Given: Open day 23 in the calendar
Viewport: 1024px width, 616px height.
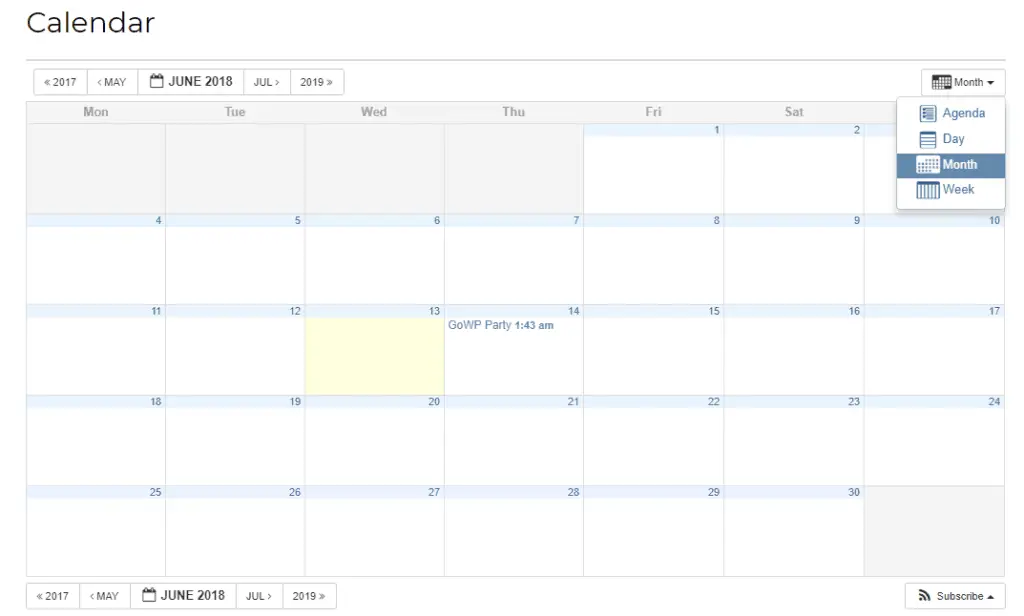Looking at the screenshot, I should (x=854, y=402).
